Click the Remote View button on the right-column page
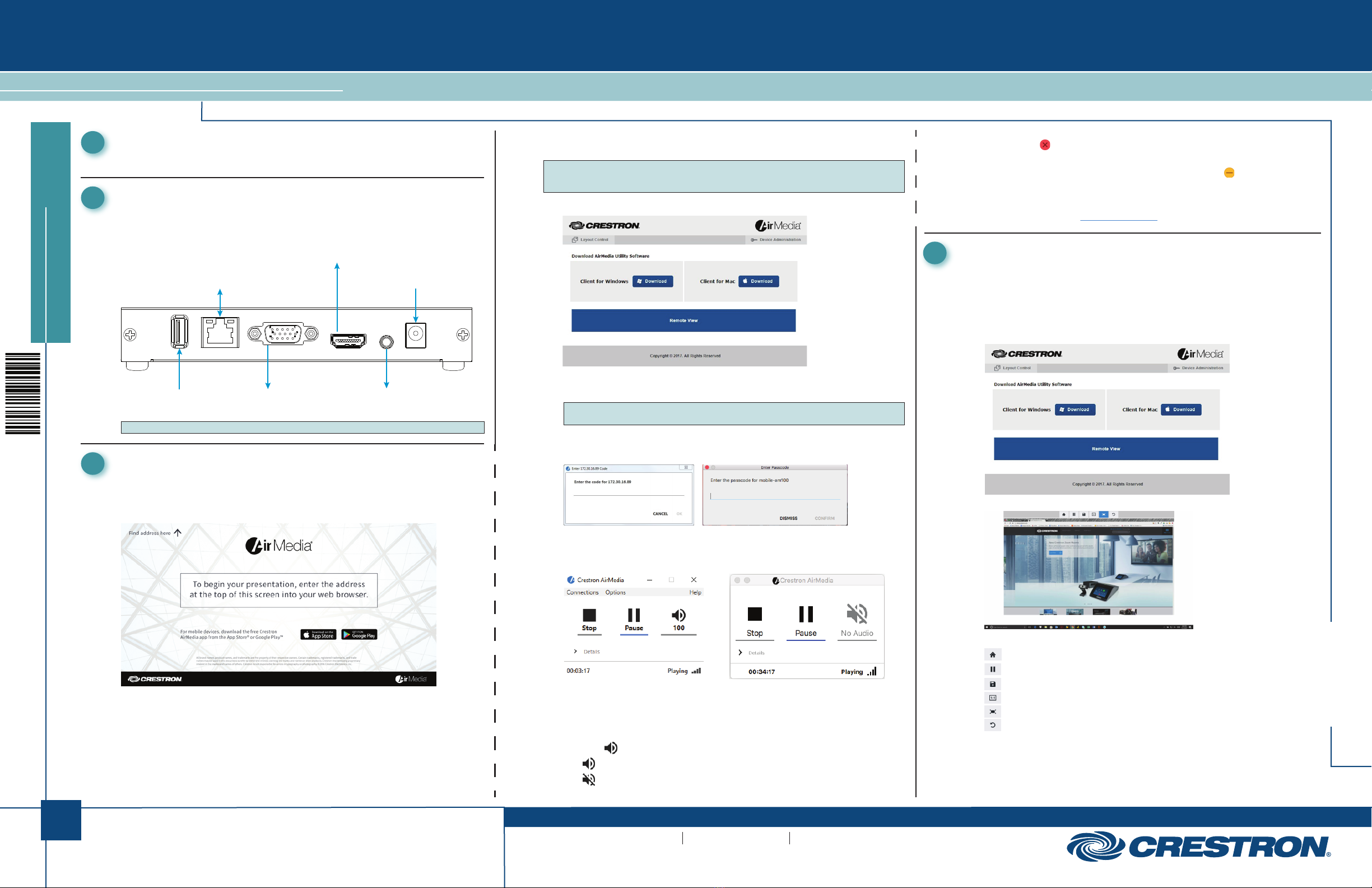 [x=1106, y=449]
